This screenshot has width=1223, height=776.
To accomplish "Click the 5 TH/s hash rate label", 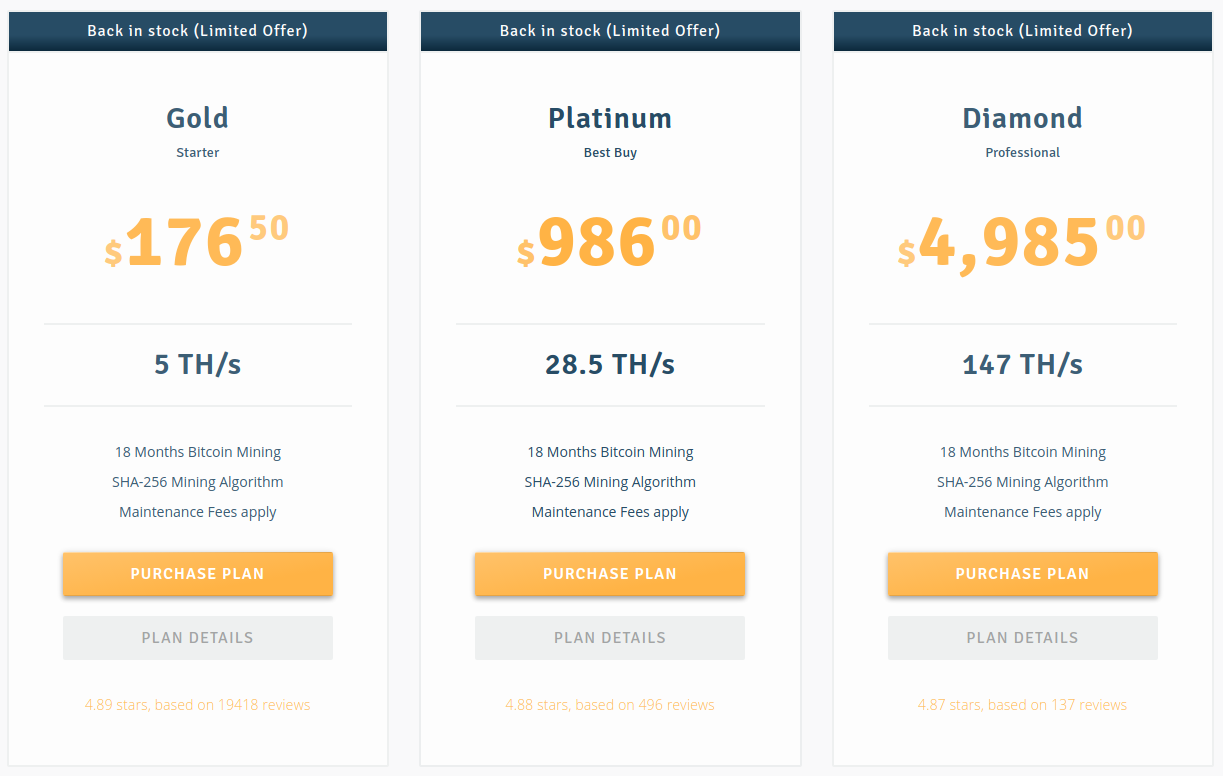I will (x=197, y=364).
